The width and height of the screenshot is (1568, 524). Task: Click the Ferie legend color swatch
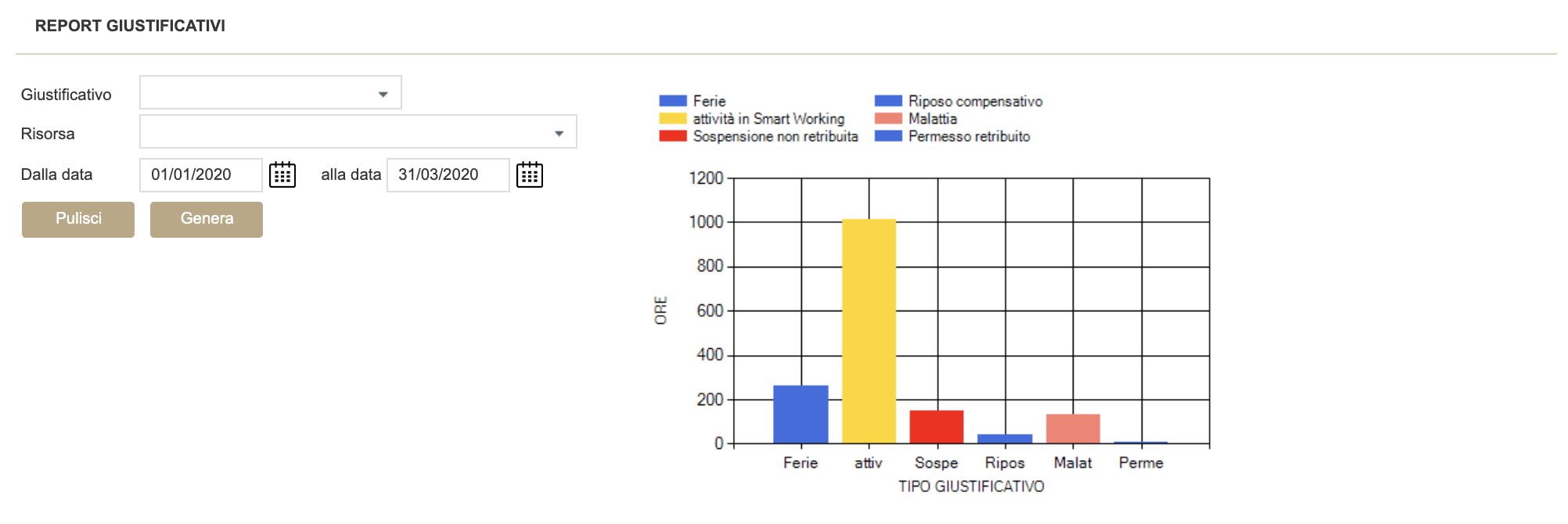(x=672, y=101)
